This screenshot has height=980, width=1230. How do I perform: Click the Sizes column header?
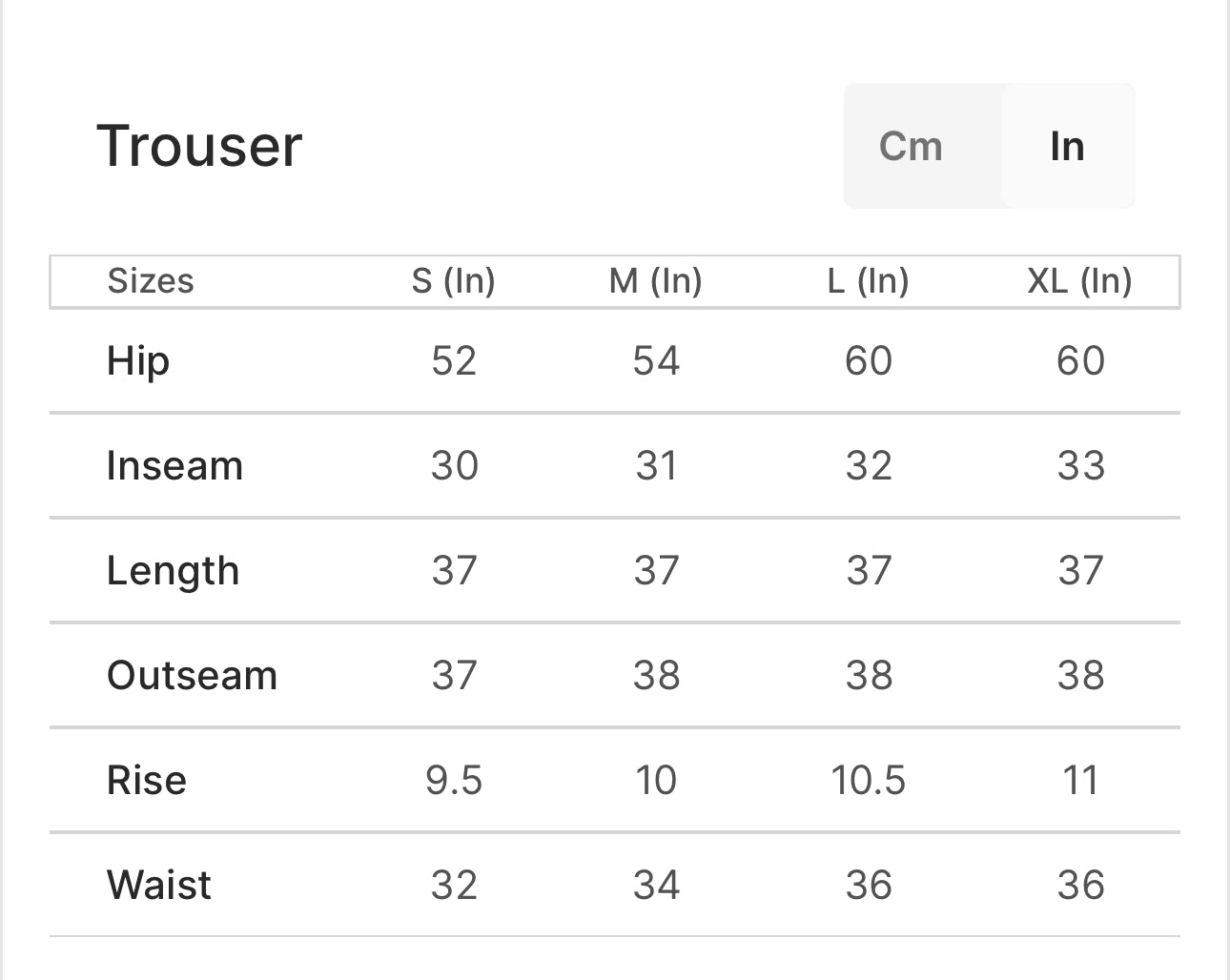point(151,281)
